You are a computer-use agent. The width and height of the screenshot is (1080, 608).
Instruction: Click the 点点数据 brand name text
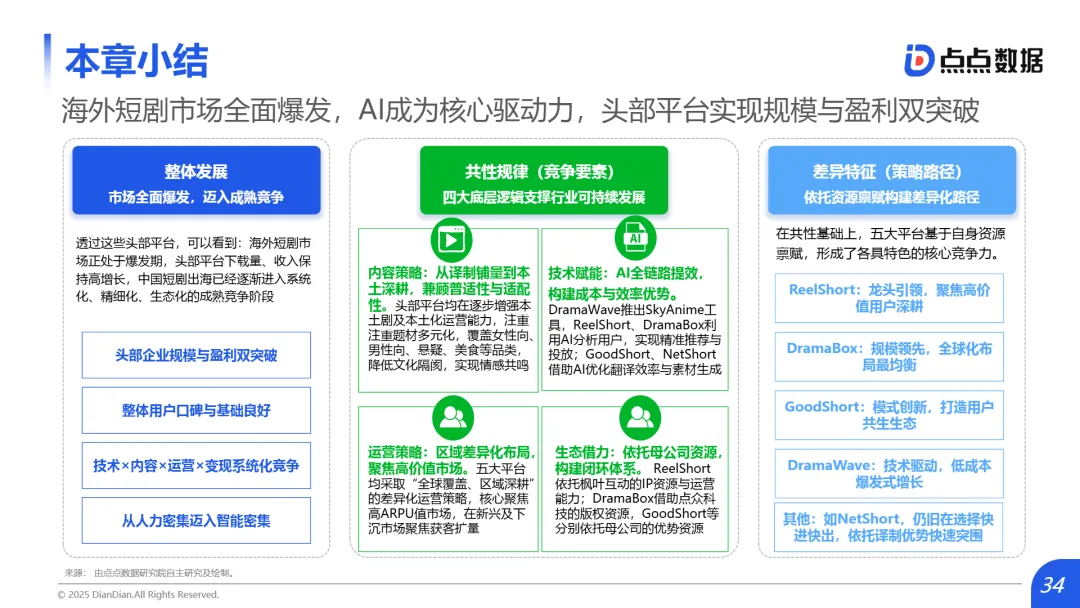[x=993, y=61]
